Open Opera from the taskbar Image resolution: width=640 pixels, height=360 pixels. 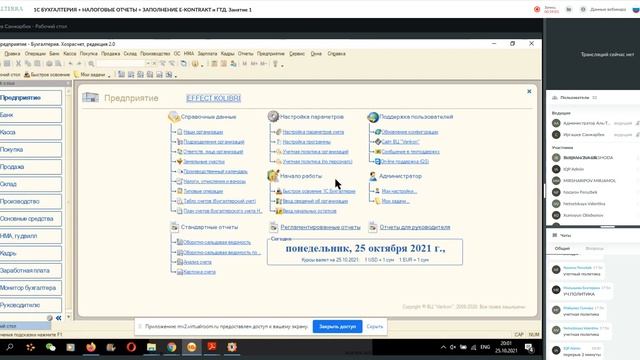click(131, 347)
